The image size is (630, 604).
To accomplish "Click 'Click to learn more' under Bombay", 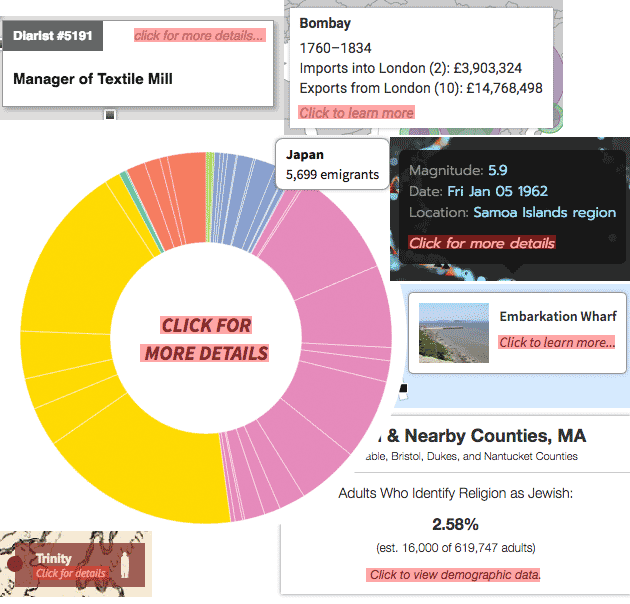I will (x=356, y=113).
